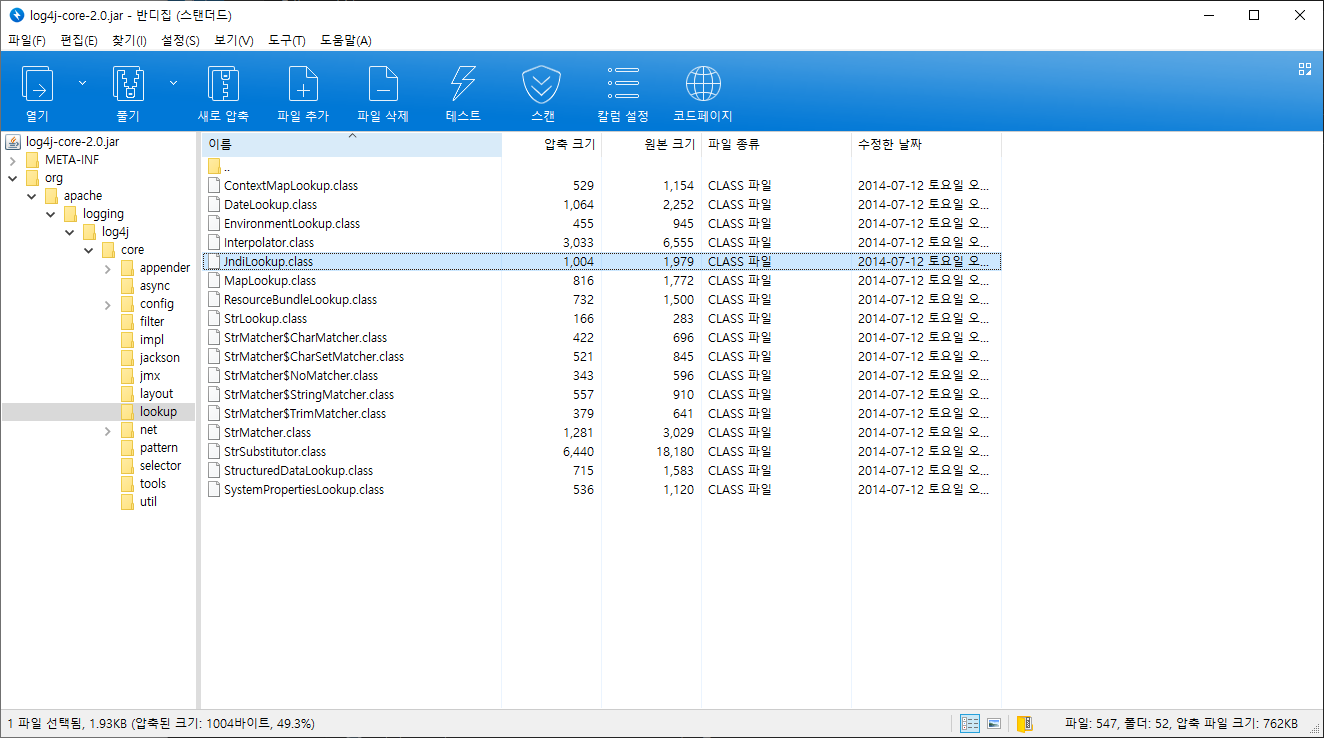This screenshot has width=1324, height=738.
Task: Click the 스캔 shield icon
Action: point(542,84)
